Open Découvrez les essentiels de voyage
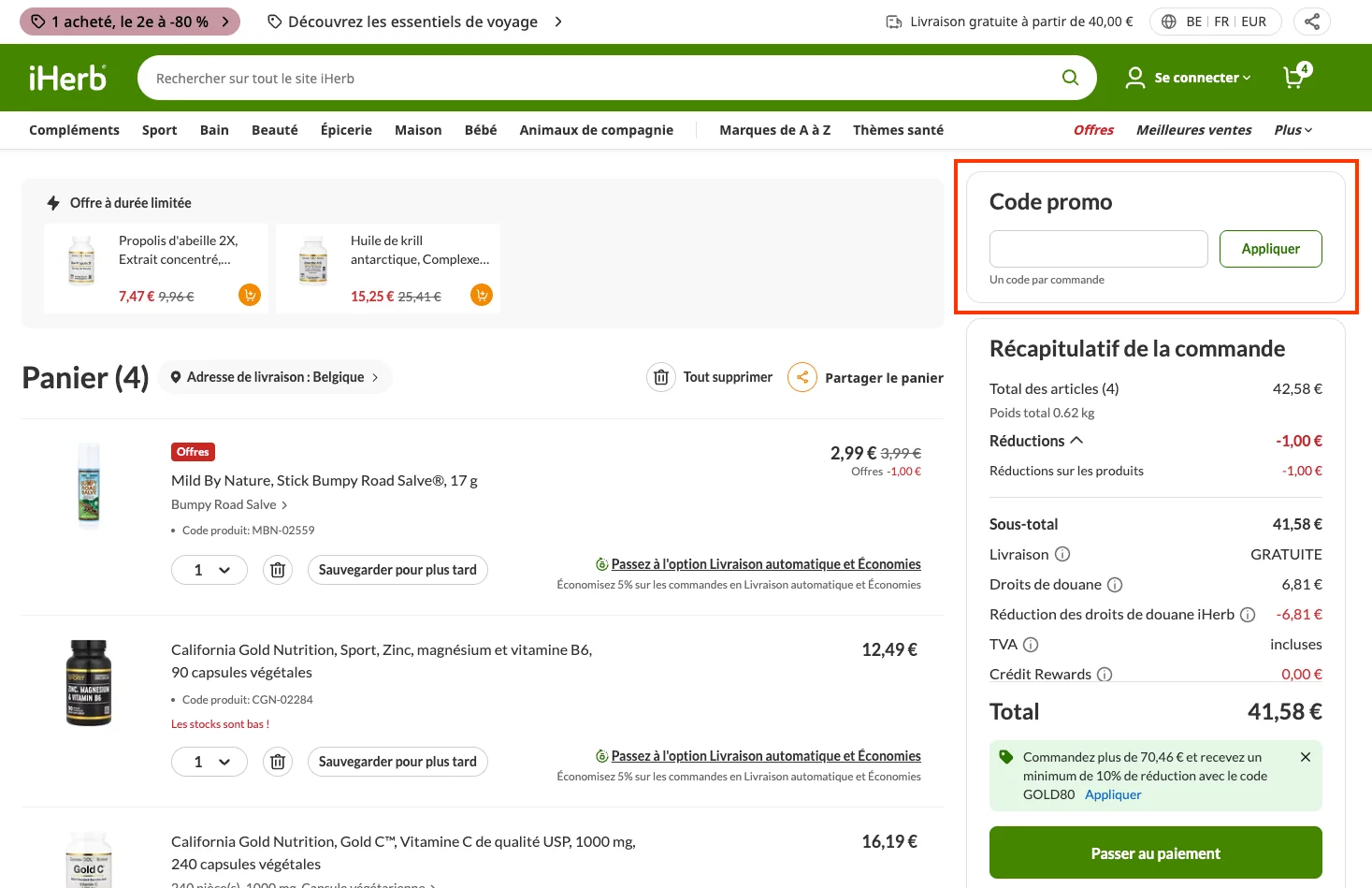1372x888 pixels. [x=414, y=22]
